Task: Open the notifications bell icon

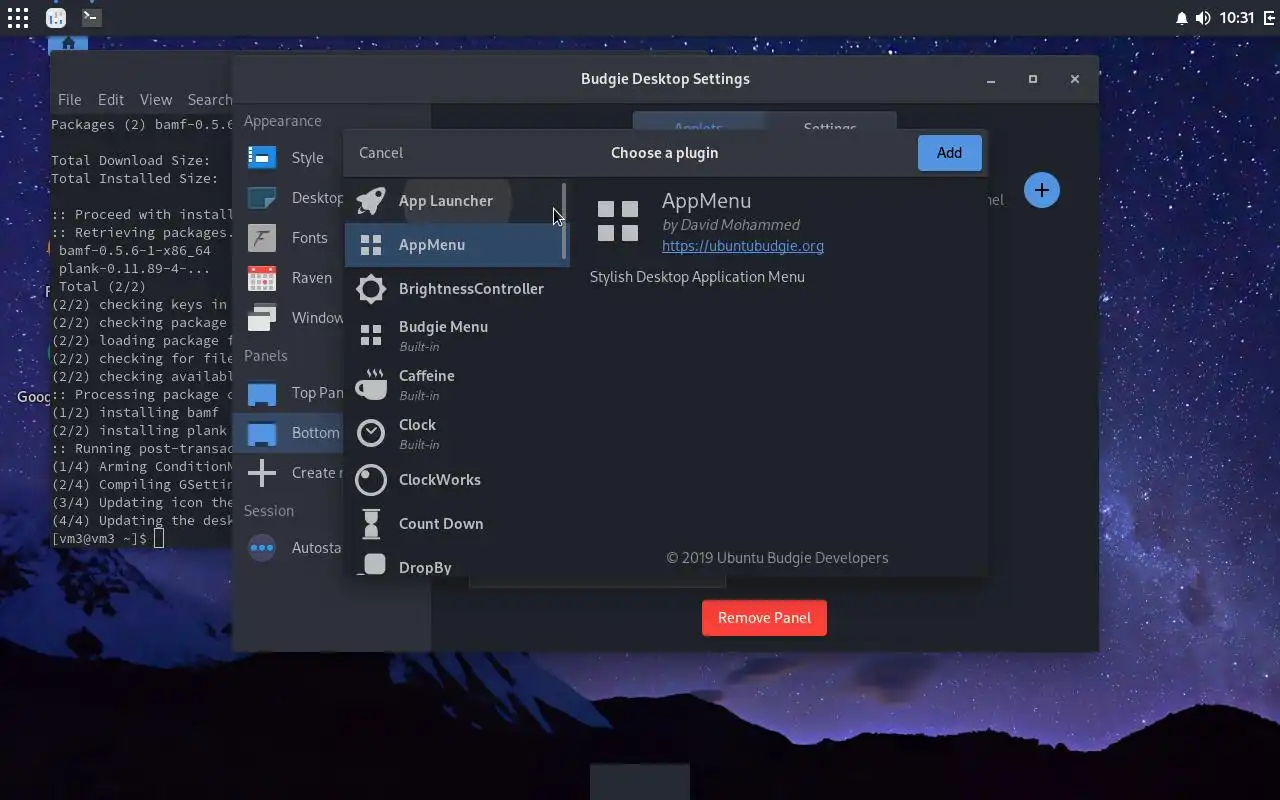Action: tap(1182, 18)
